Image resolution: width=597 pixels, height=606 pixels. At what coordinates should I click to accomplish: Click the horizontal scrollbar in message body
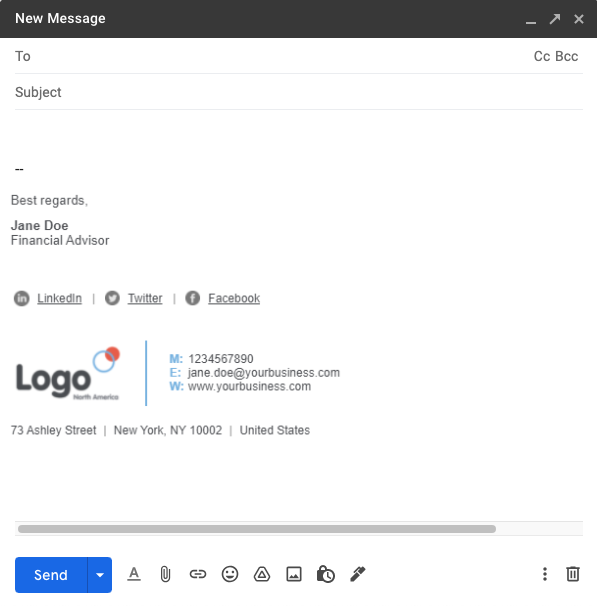click(x=257, y=529)
